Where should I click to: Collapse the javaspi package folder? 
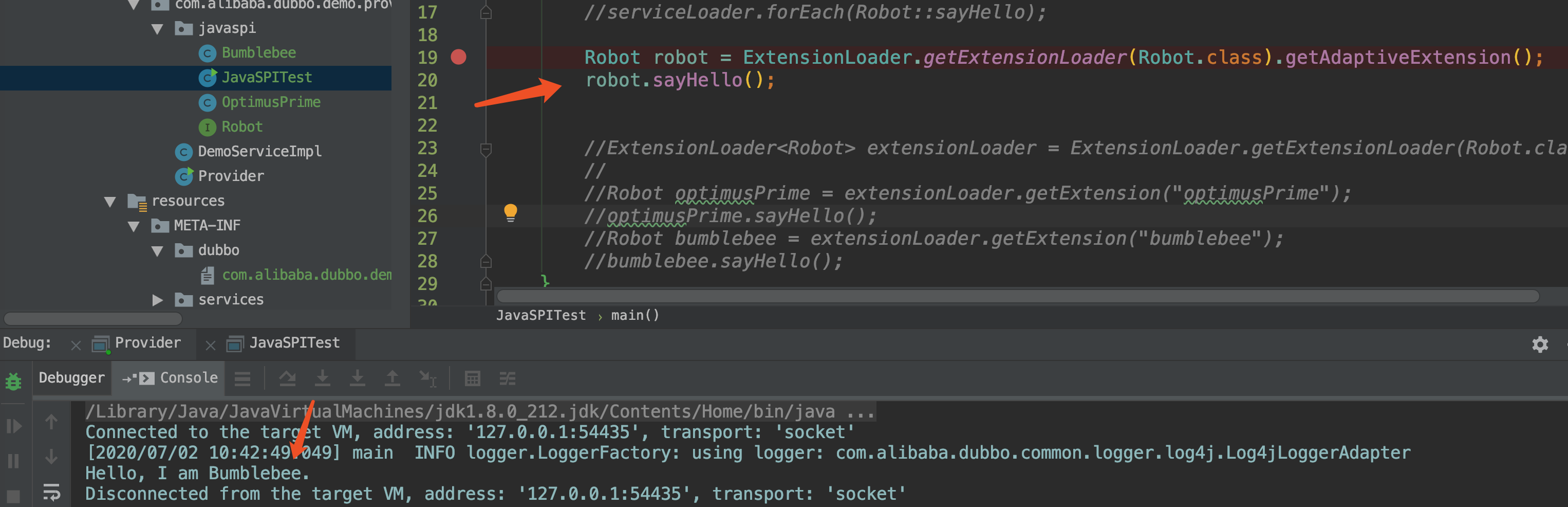click(157, 29)
